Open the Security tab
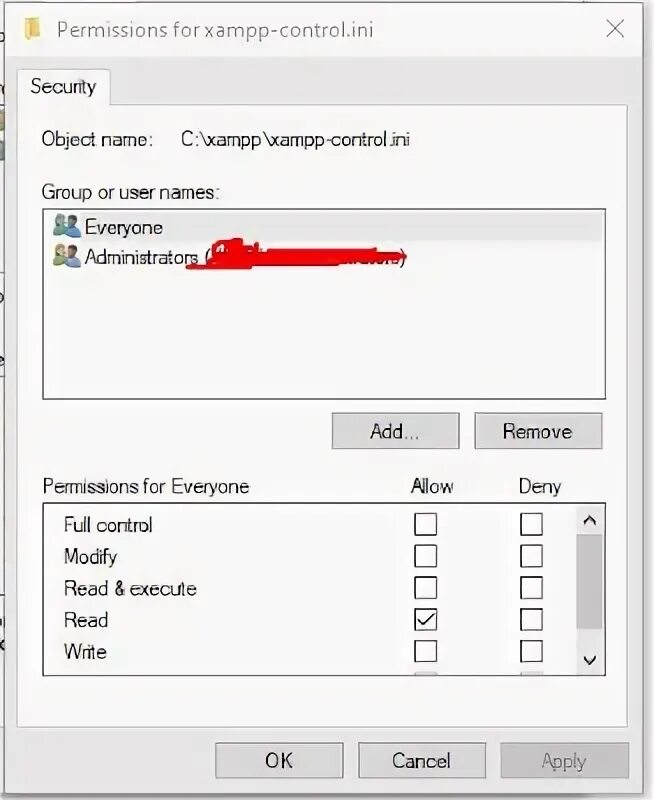Screen dimensions: 654x800 [63, 87]
